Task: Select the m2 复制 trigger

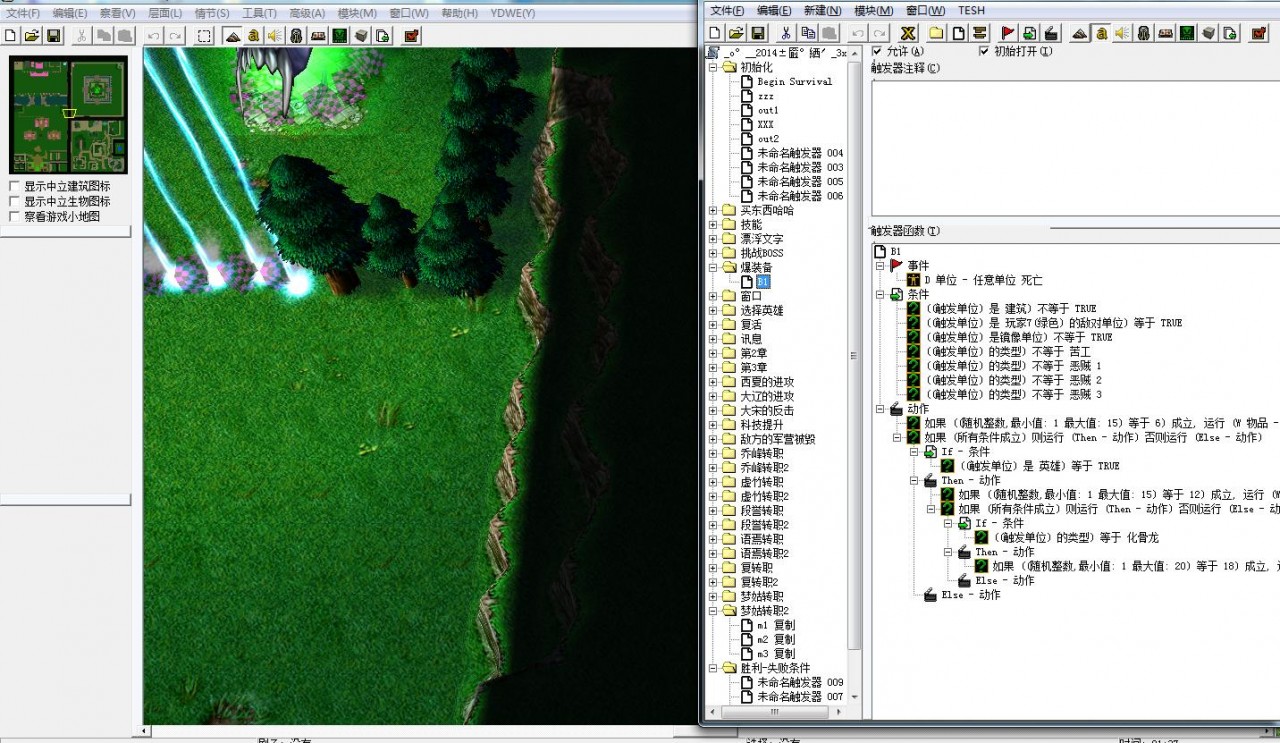Action: pos(776,639)
